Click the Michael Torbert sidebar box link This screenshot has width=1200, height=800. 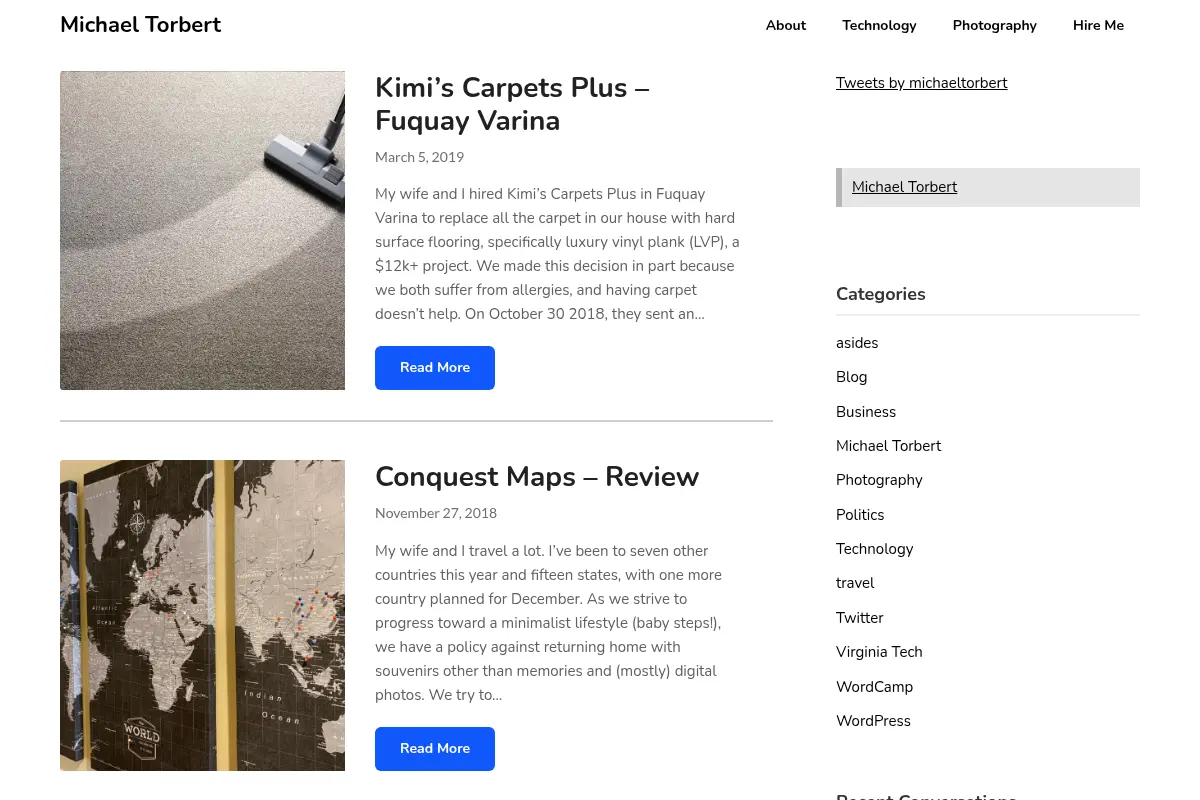pyautogui.click(x=905, y=187)
